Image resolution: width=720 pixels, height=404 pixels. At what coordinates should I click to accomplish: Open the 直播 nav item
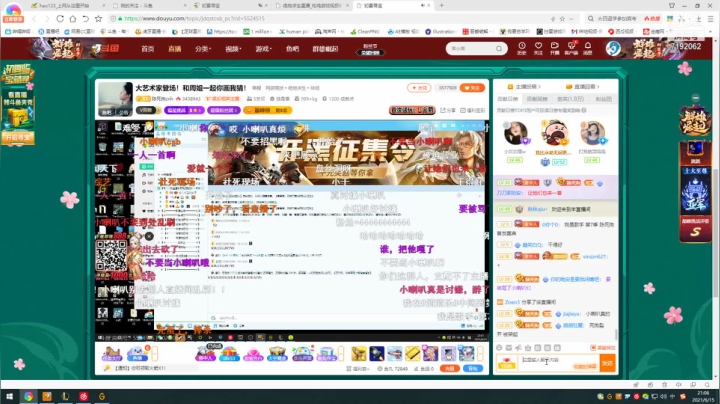(174, 49)
